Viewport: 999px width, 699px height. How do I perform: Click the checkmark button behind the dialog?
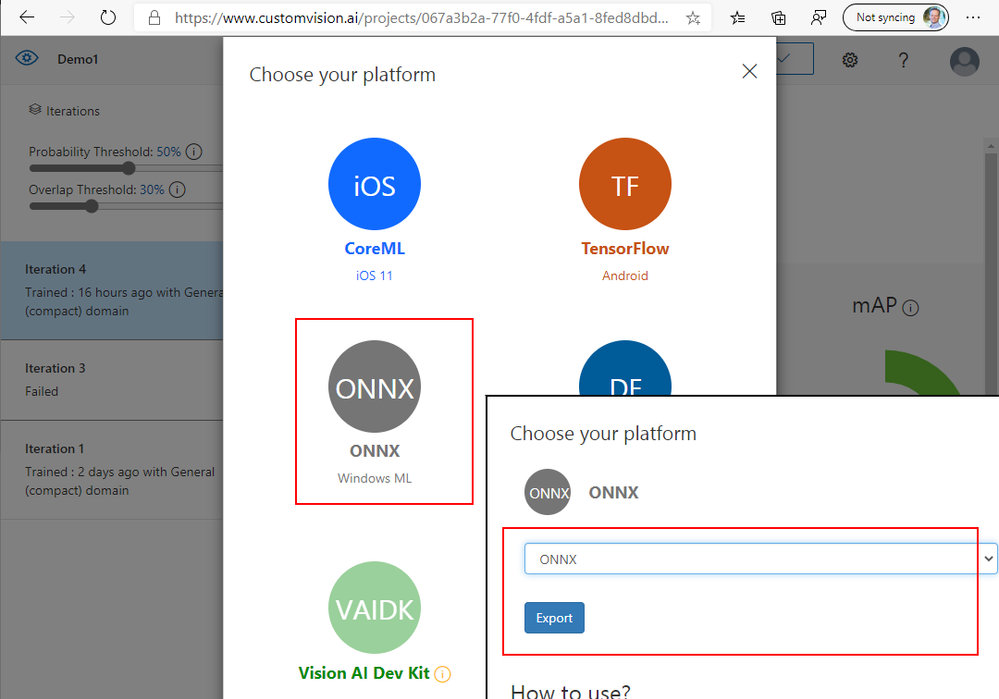(x=794, y=59)
